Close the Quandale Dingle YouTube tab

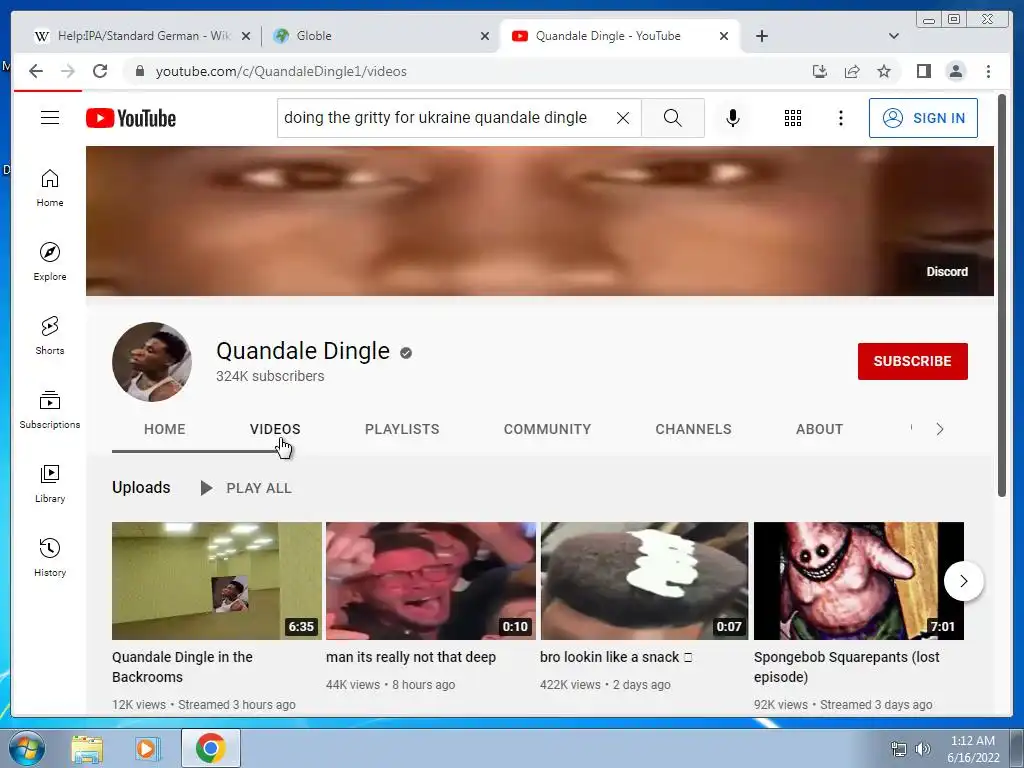[724, 36]
